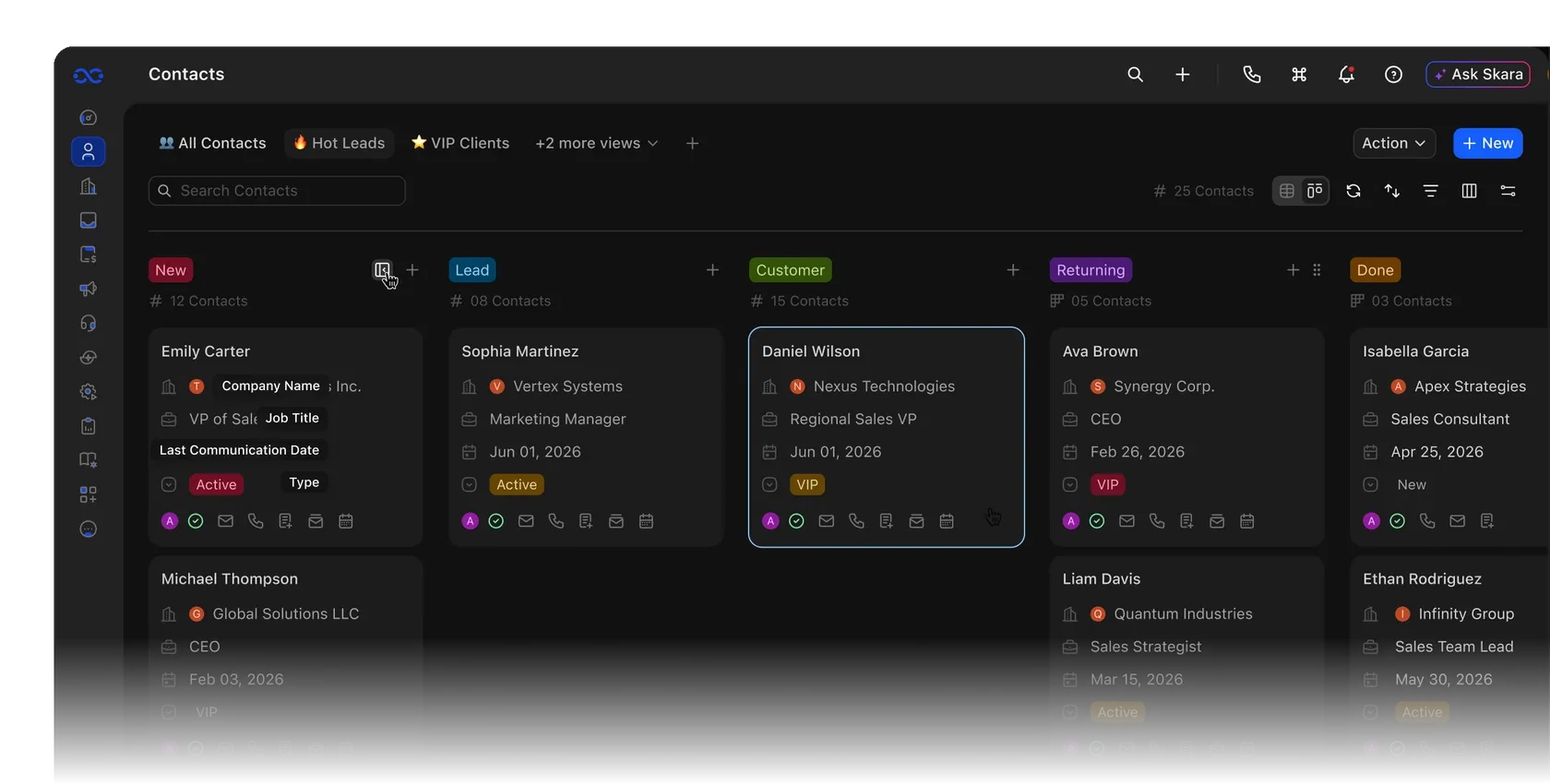This screenshot has width=1550, height=784.
Task: Select the Hot Leads view tab
Action: click(340, 143)
